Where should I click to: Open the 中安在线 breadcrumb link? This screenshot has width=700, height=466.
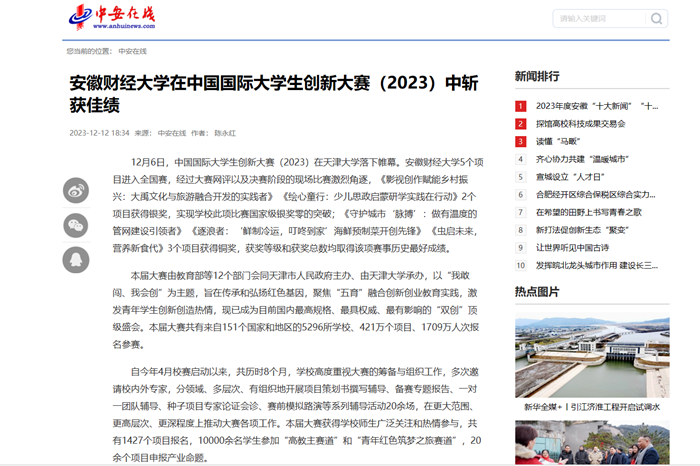click(132, 50)
